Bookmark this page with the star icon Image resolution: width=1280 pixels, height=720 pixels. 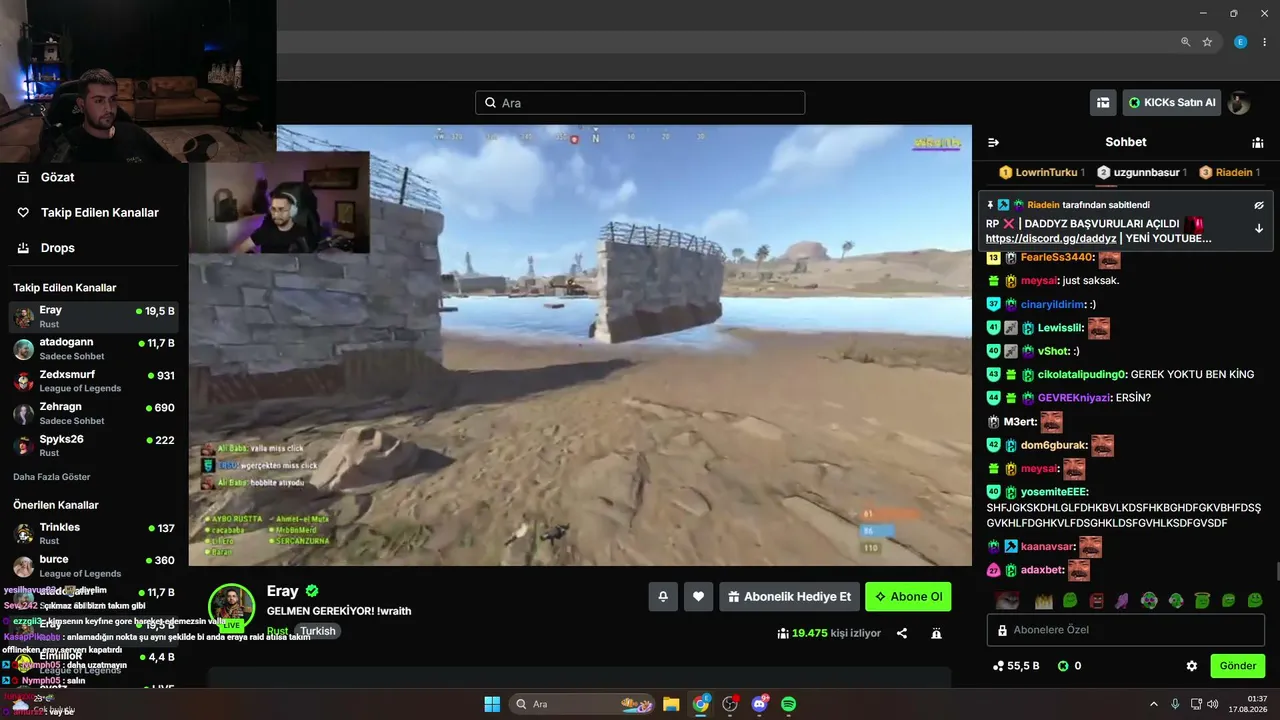(x=1207, y=42)
